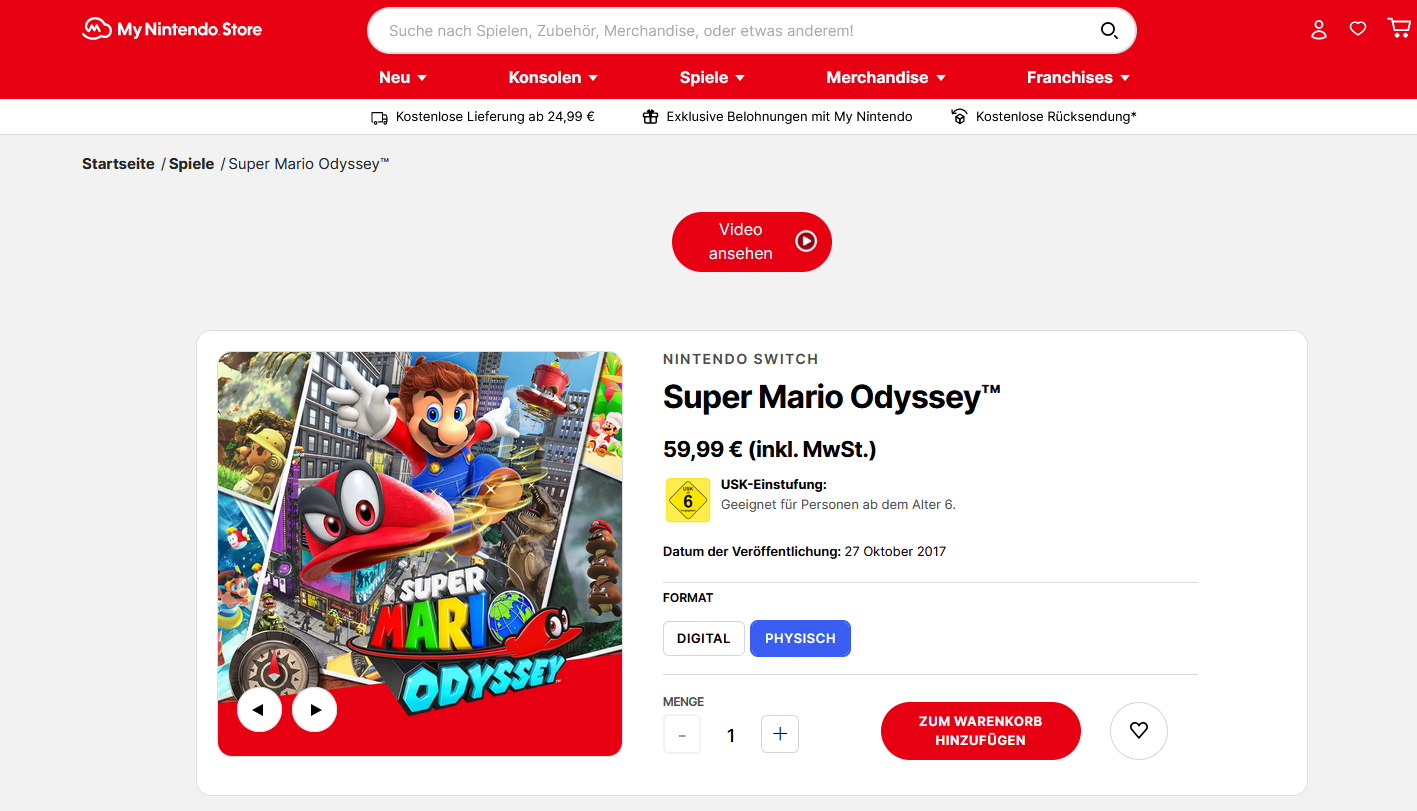This screenshot has width=1417, height=811.
Task: Expand the Konsolen menu
Action: click(553, 77)
